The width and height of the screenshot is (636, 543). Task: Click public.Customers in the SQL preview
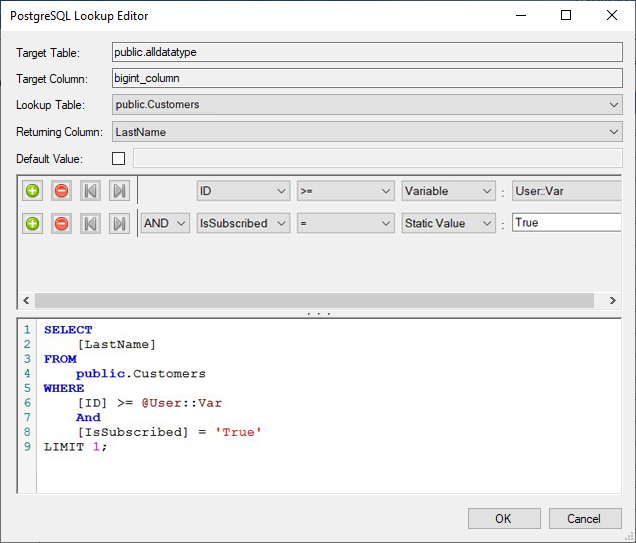[x=141, y=374]
